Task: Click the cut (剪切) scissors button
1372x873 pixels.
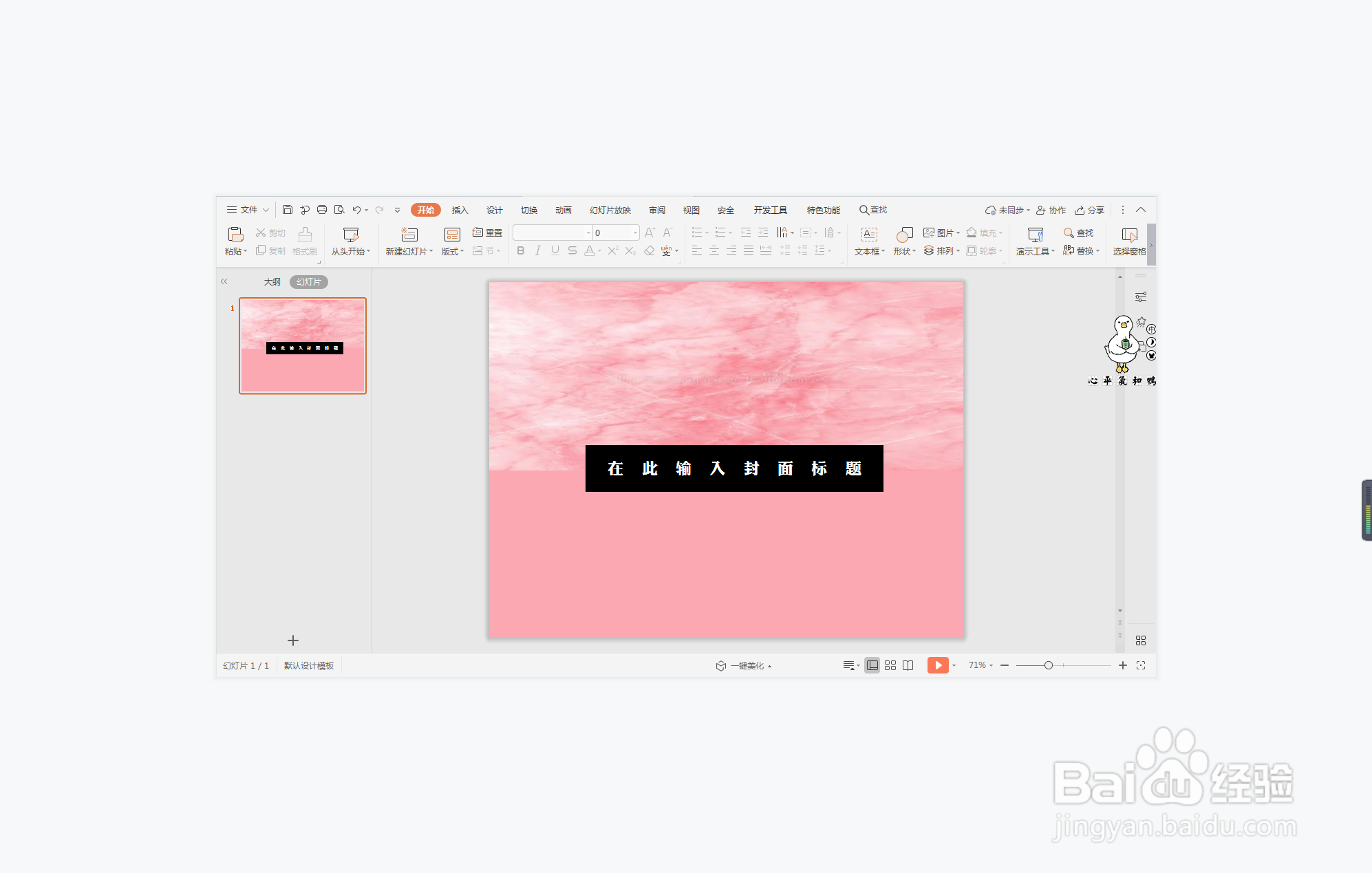Action: point(270,233)
